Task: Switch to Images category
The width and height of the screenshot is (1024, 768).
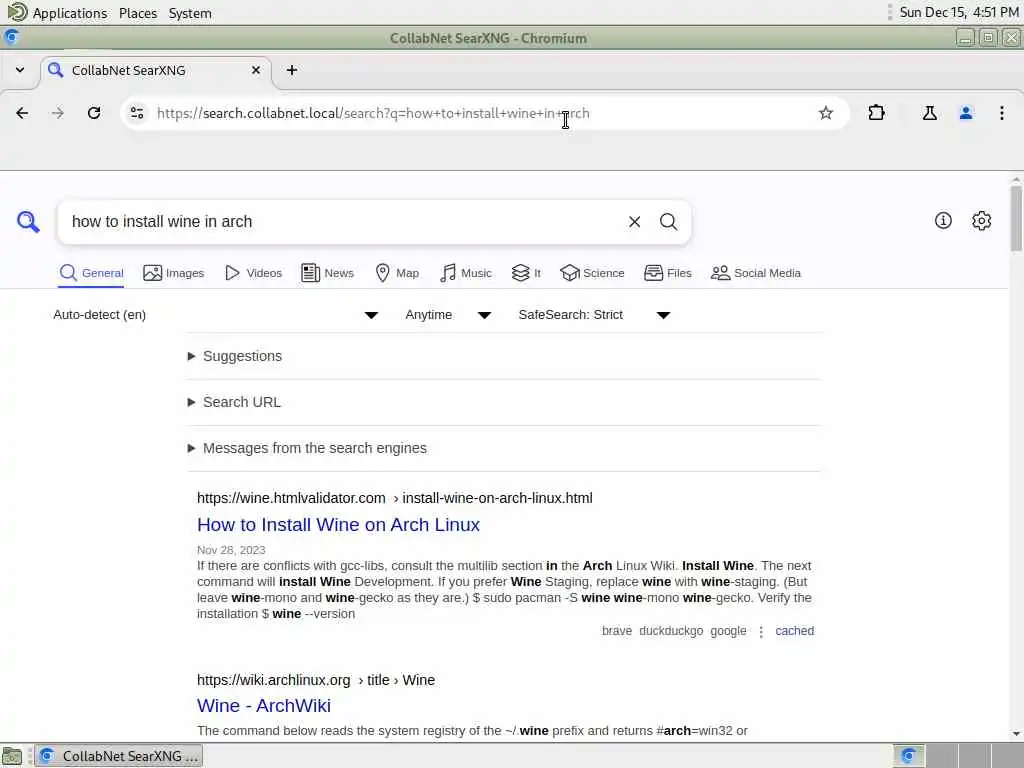Action: click(174, 273)
